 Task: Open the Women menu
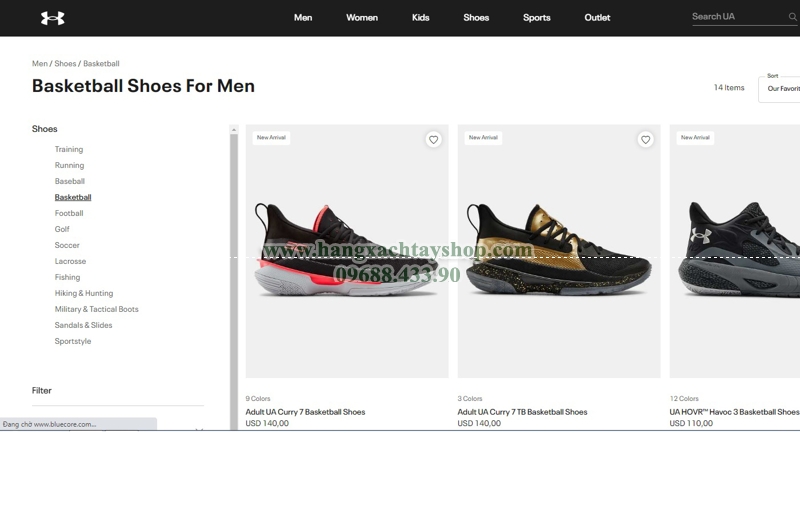(362, 17)
